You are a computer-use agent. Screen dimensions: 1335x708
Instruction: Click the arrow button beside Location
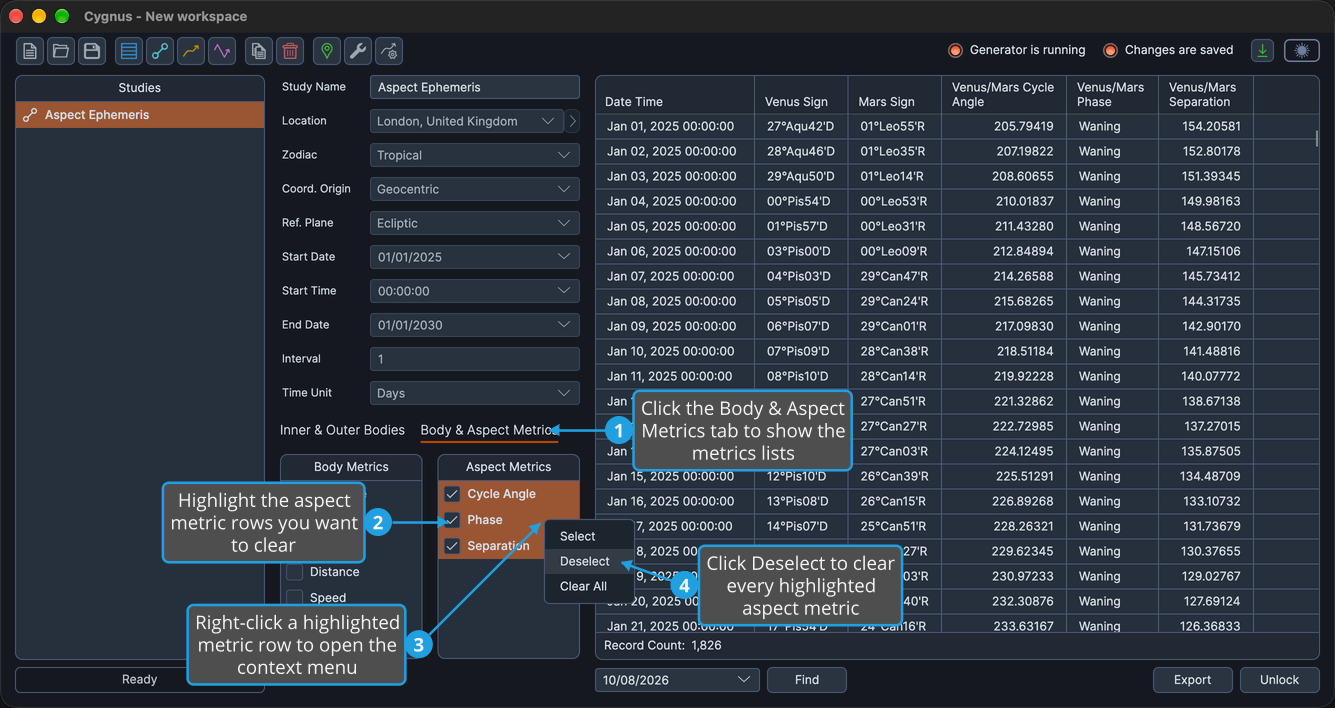point(573,121)
